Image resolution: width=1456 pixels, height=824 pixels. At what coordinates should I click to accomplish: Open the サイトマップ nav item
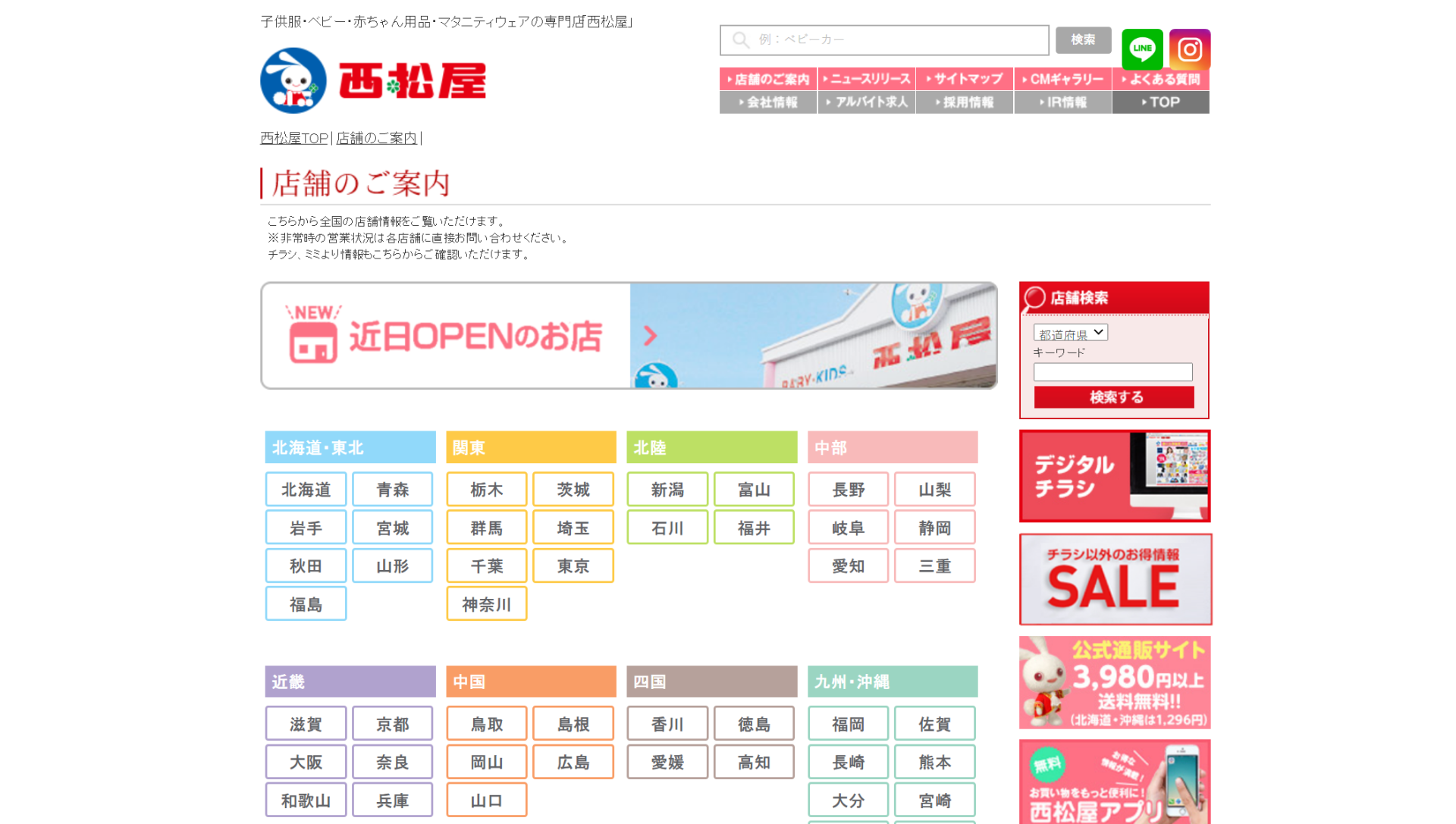coord(965,79)
